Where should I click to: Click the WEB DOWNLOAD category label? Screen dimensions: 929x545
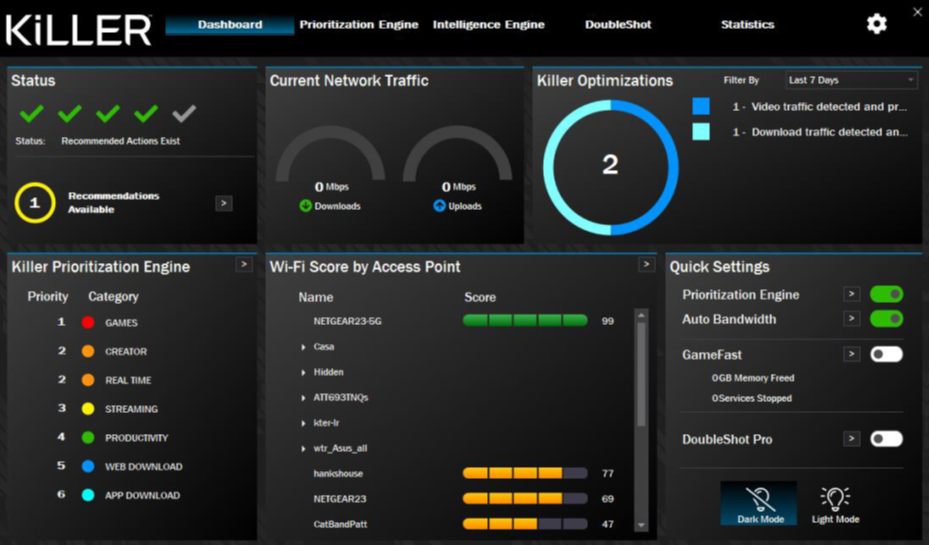pos(143,467)
